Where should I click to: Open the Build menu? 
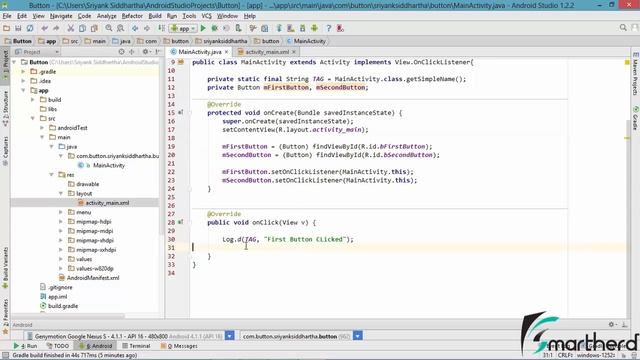click(x=155, y=16)
